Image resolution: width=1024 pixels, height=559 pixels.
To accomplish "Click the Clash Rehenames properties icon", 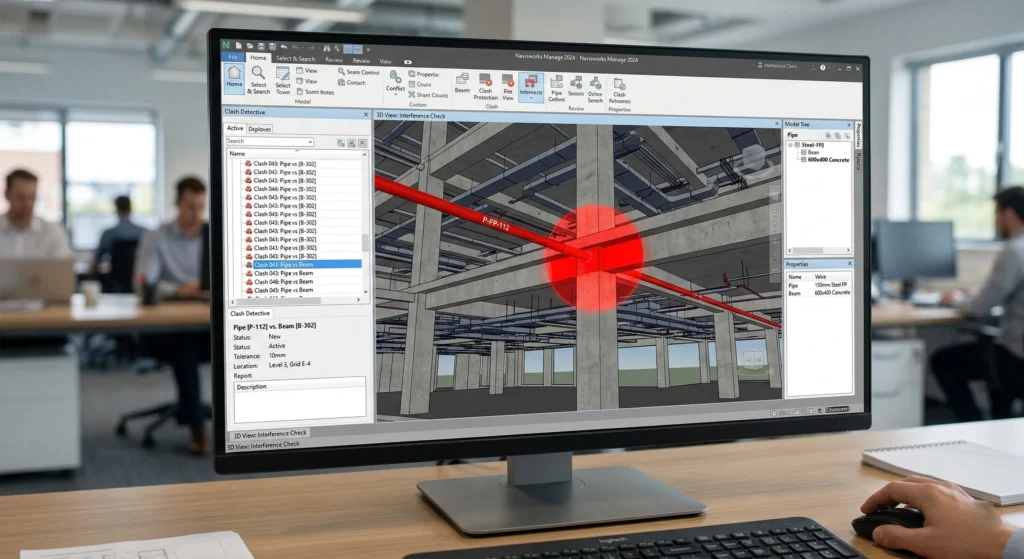I will (x=619, y=89).
